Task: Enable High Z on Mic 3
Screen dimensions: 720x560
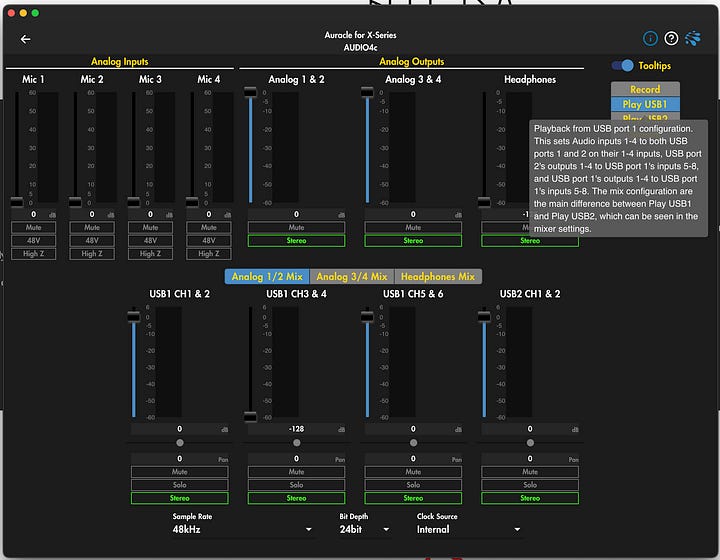Action: (x=150, y=254)
